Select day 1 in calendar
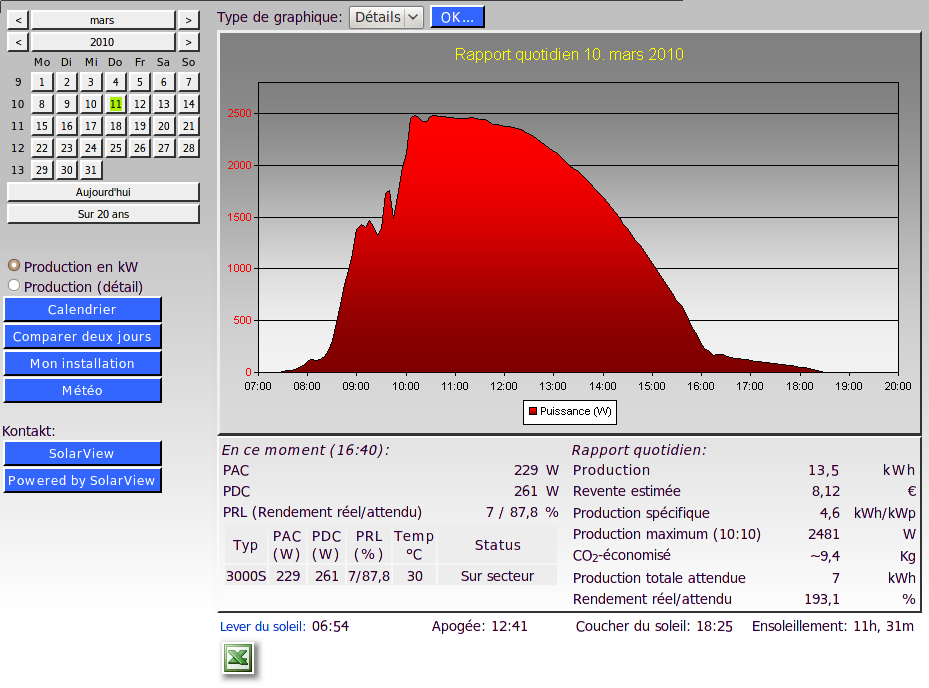Screen dimensions: 929x688 (41, 82)
